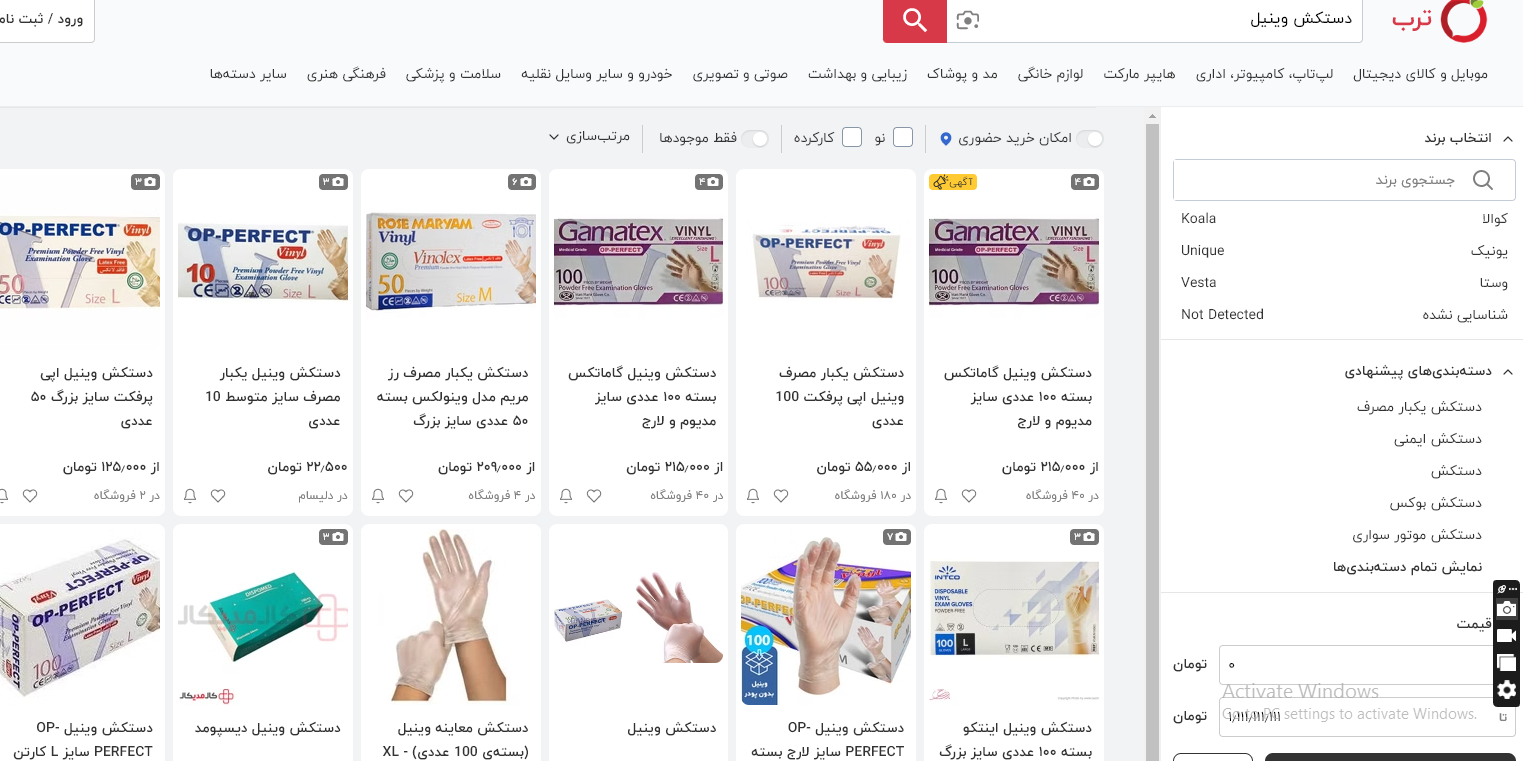Click the price-alert bell on the Rose Maryam Vinolex card

pos(378,495)
